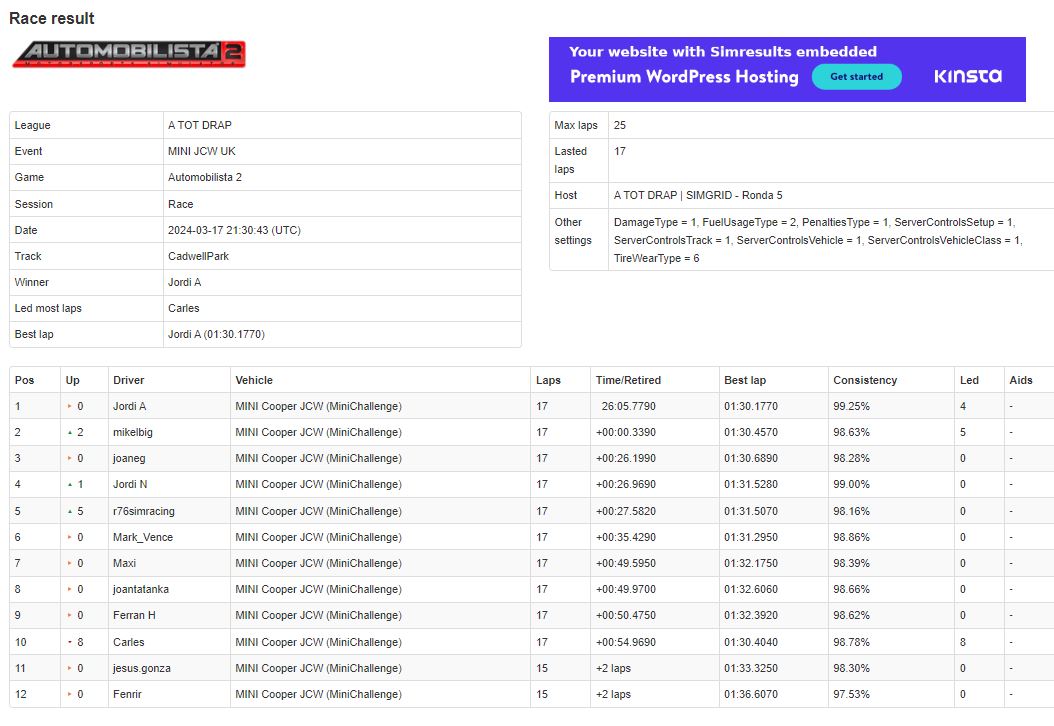Click the position change icon in the Fenrir row

coord(69,694)
